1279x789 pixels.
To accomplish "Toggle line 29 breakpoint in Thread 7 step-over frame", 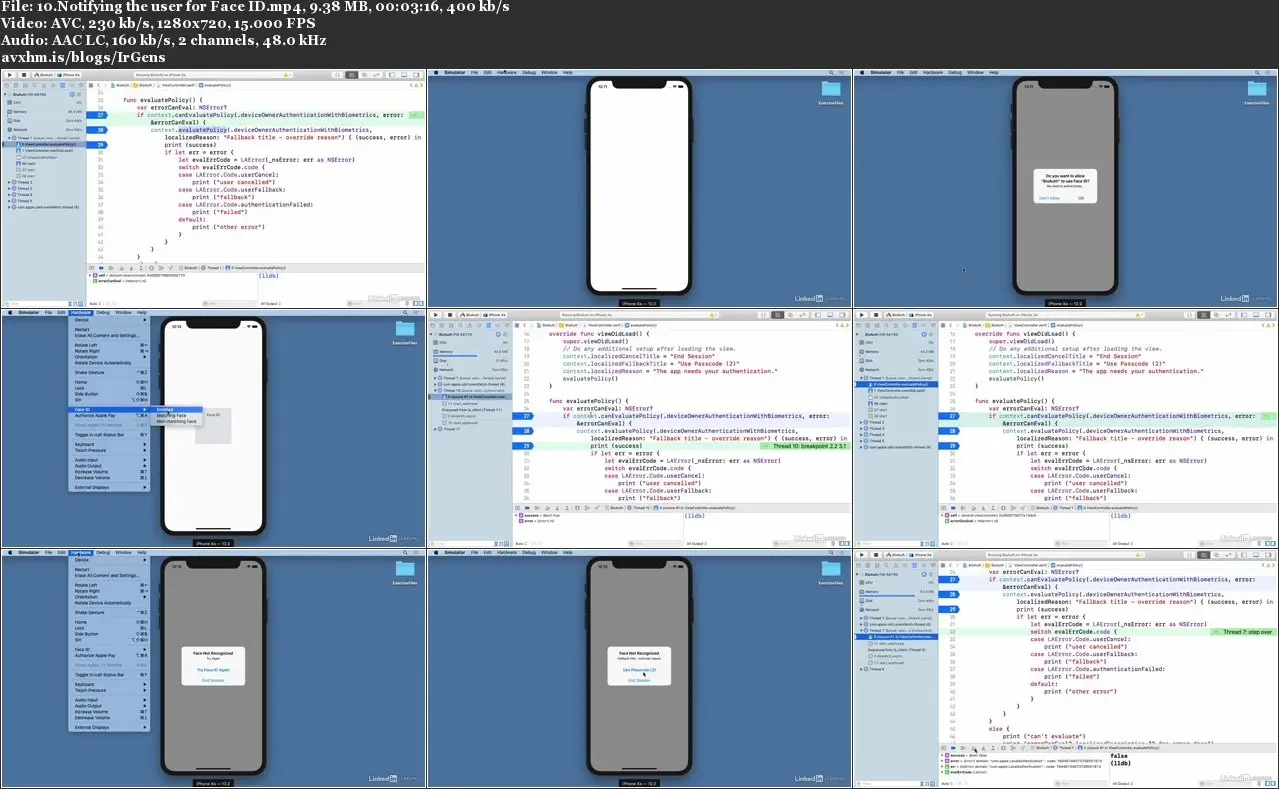I will point(949,609).
